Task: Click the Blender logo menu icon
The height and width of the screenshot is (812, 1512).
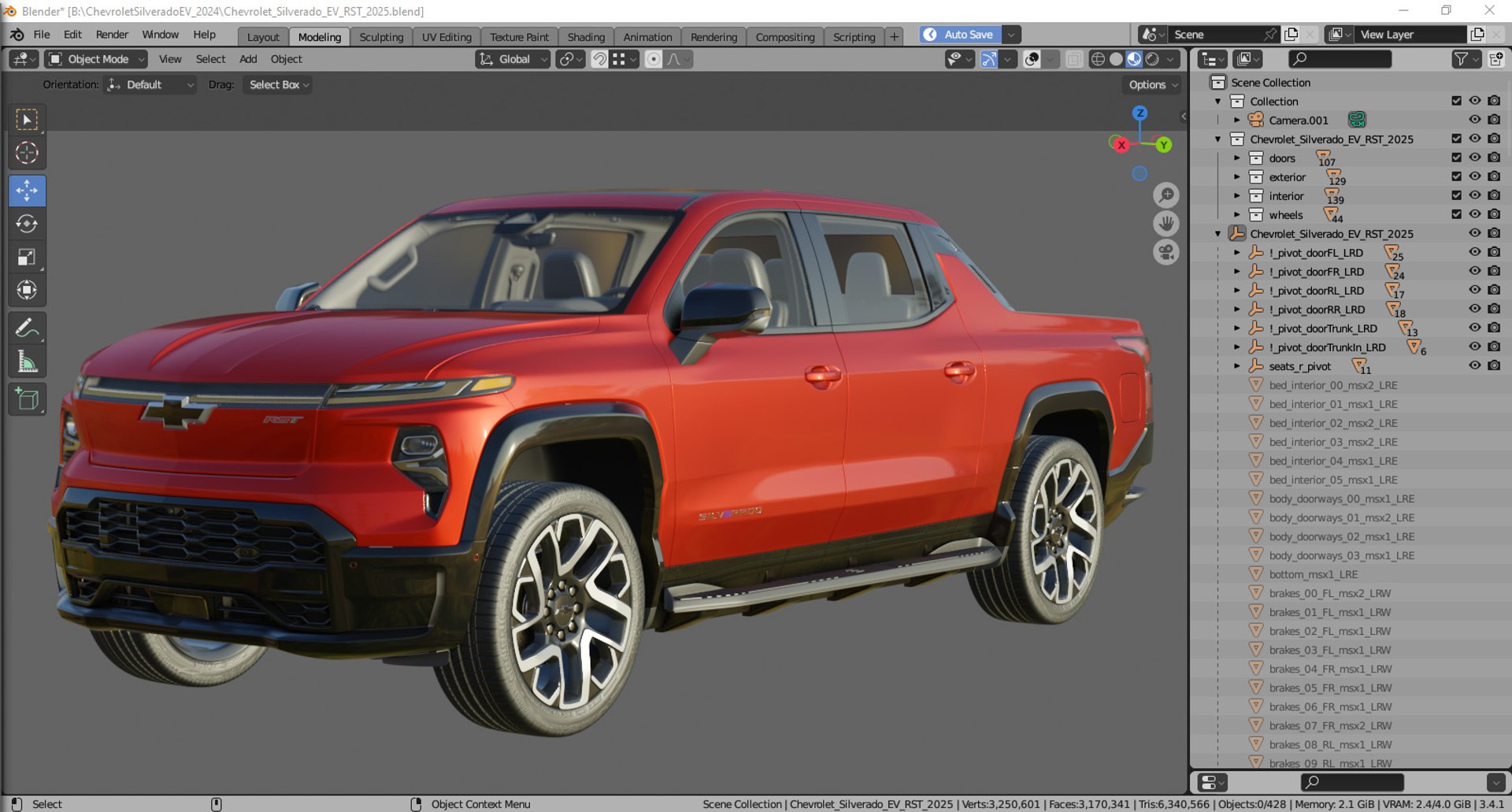Action: [x=17, y=35]
